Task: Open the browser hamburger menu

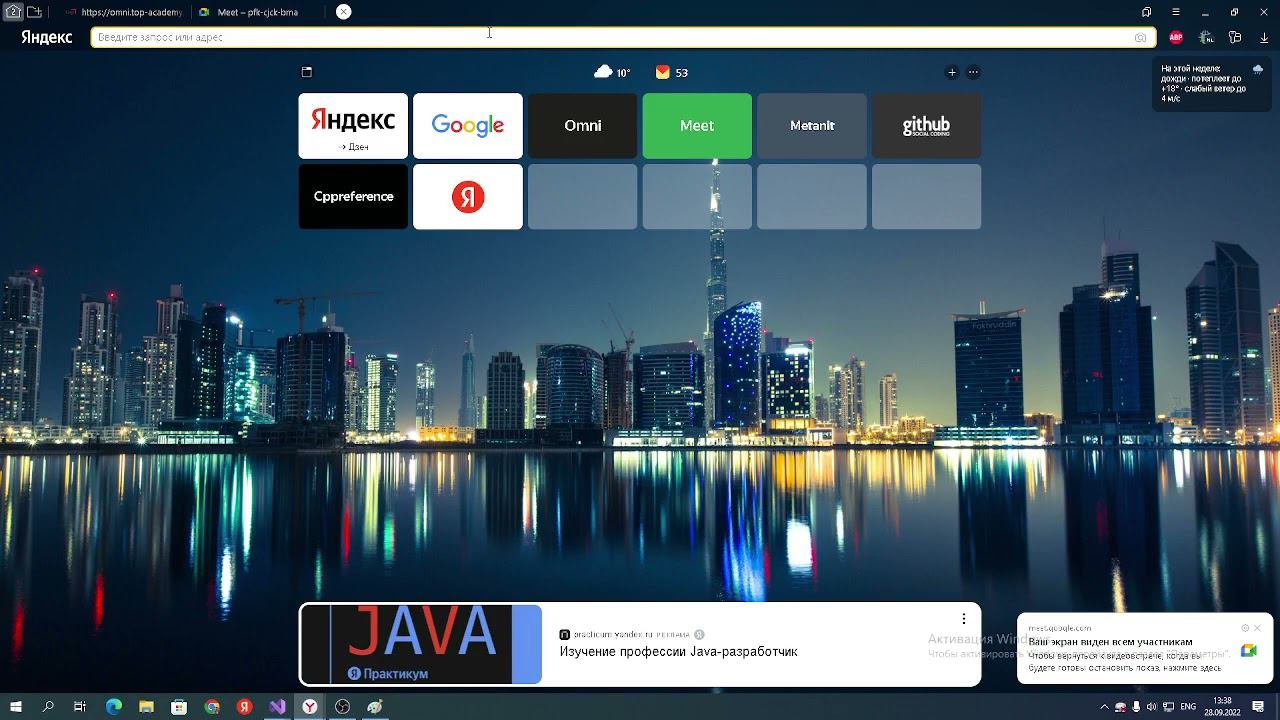Action: point(1176,12)
